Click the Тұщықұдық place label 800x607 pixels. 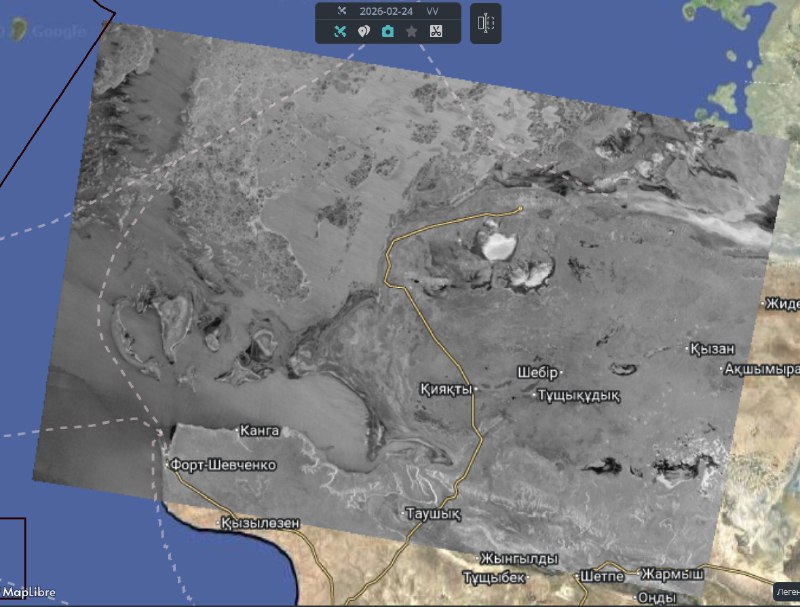pyautogui.click(x=578, y=395)
